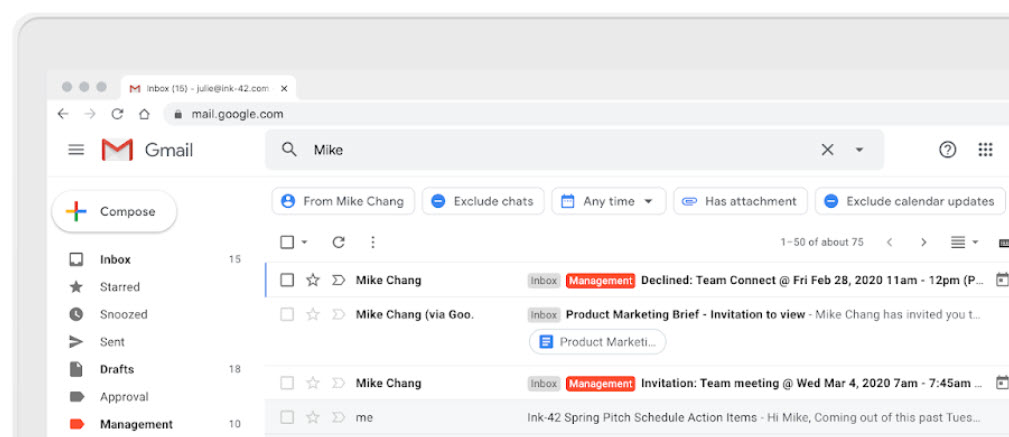Go to newer results page arrow

tap(889, 243)
